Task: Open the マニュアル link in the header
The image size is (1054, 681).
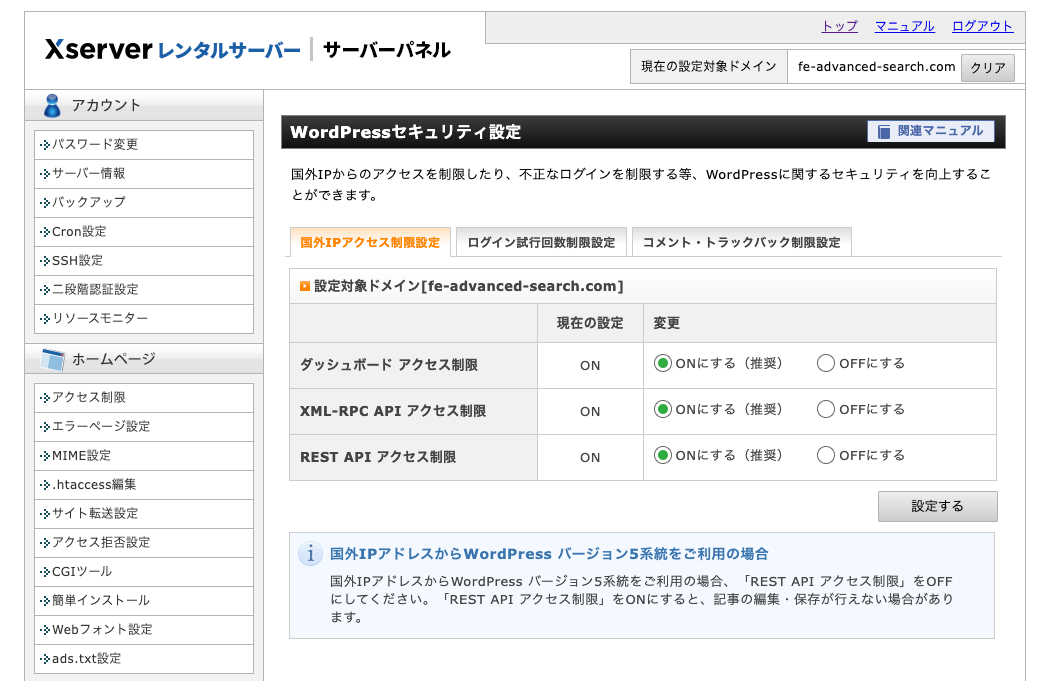Action: tap(904, 26)
